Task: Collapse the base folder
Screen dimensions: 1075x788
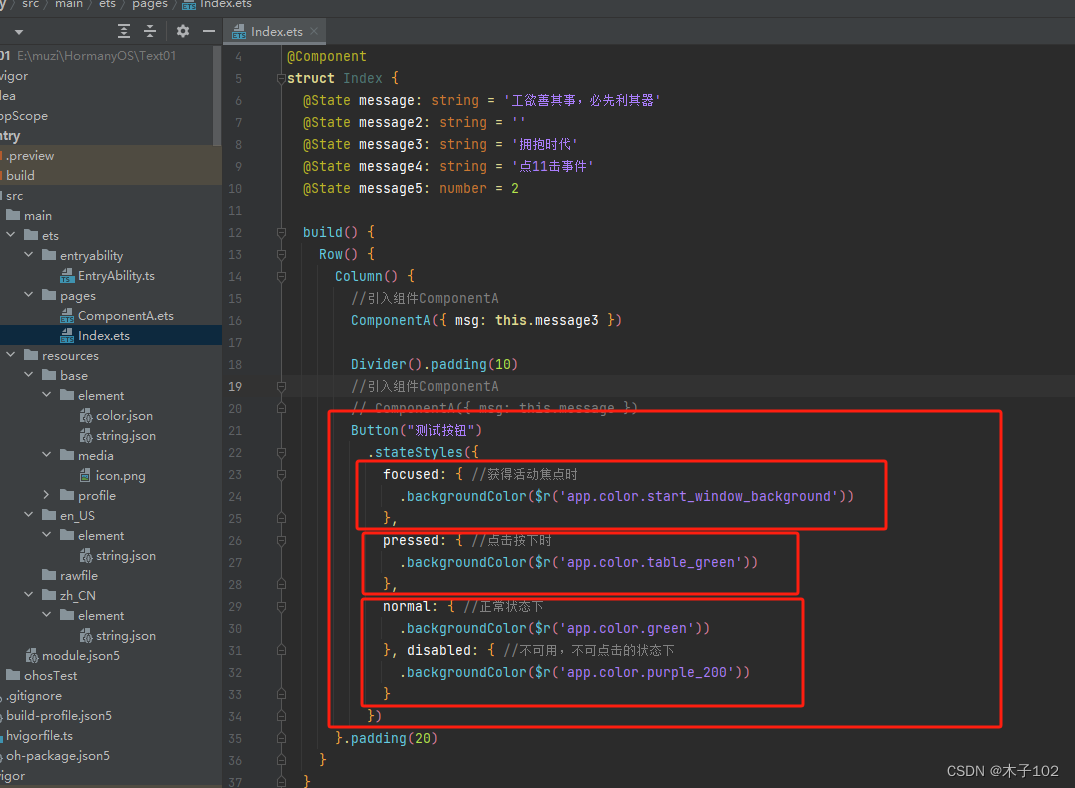Action: [28, 375]
